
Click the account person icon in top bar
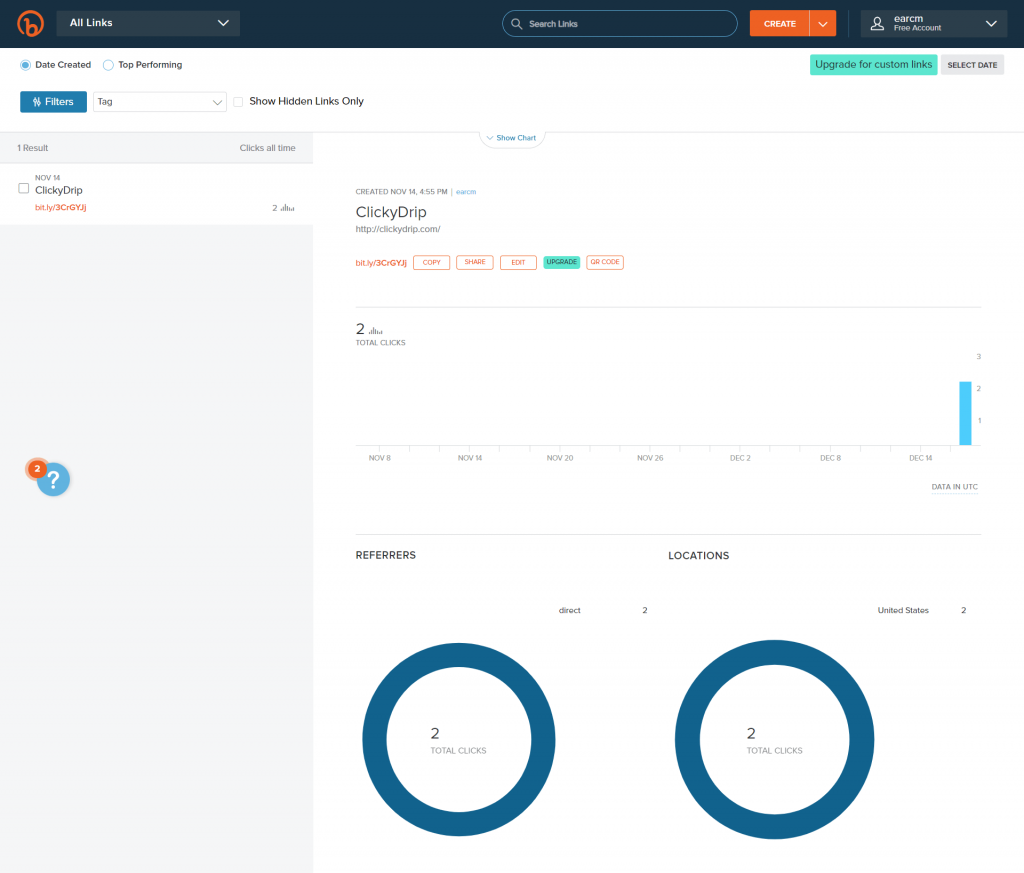click(x=876, y=23)
